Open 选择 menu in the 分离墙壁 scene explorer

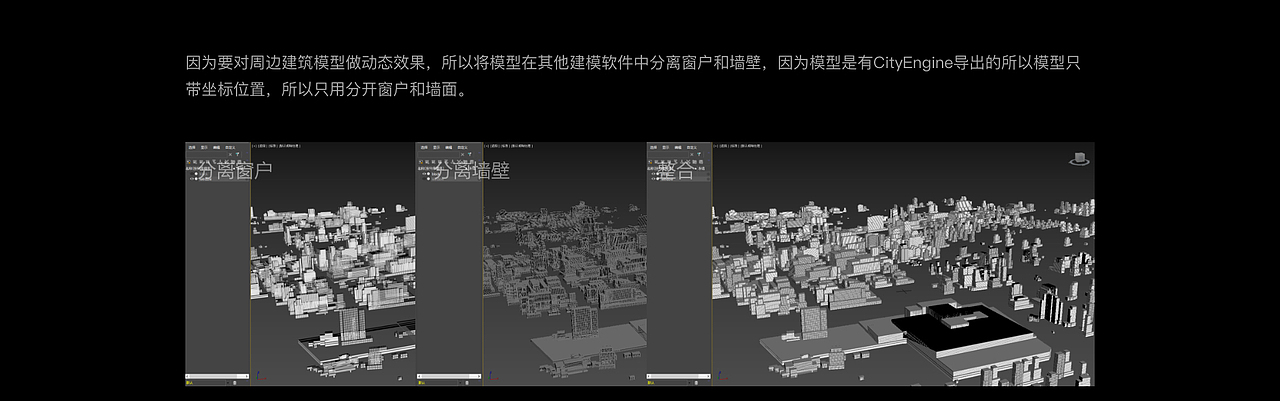pyautogui.click(x=424, y=147)
